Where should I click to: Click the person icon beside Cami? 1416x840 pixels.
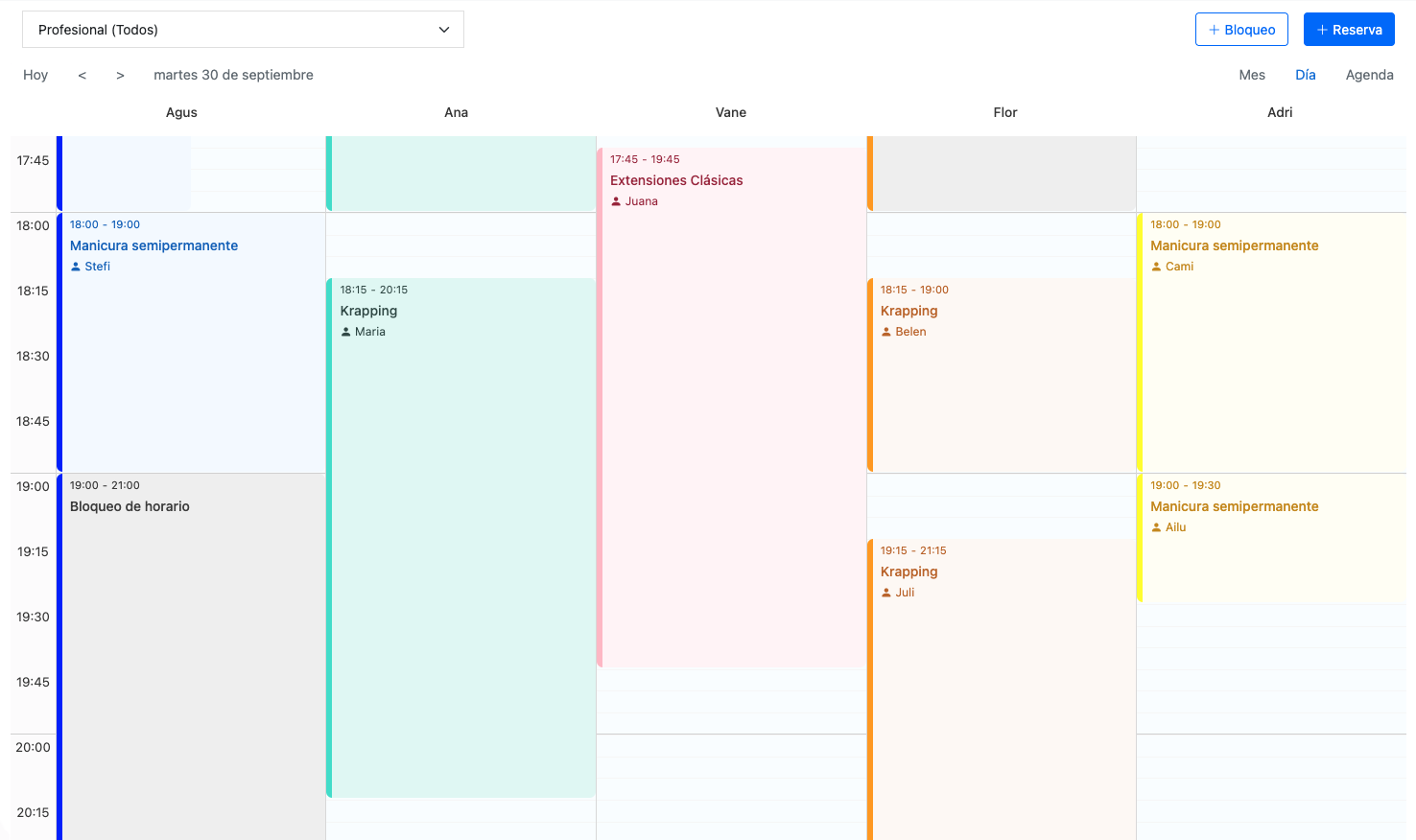pyautogui.click(x=1156, y=267)
